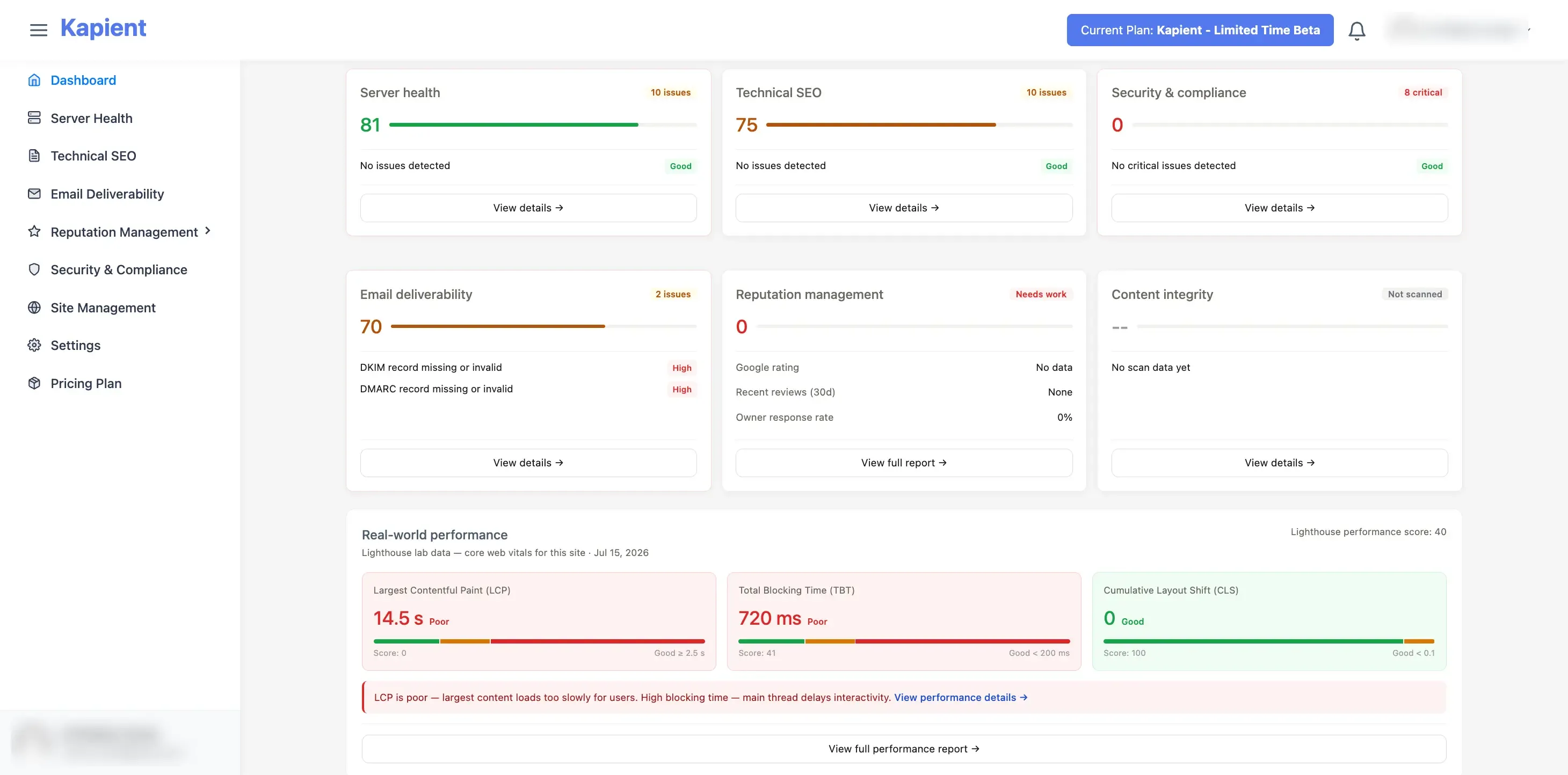
Task: Click Server health score progress bar
Action: (x=543, y=125)
